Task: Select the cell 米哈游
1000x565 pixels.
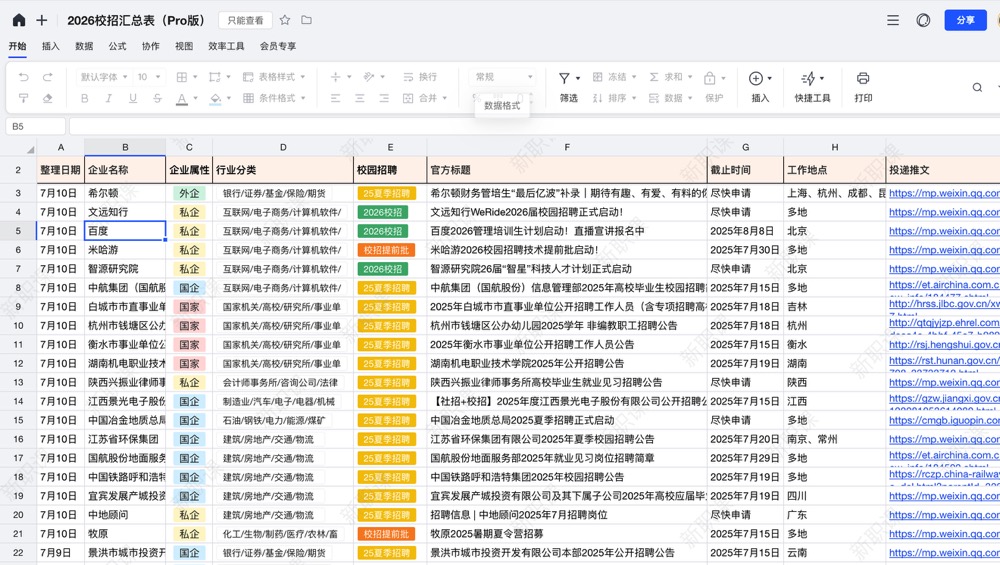Action: 125,250
